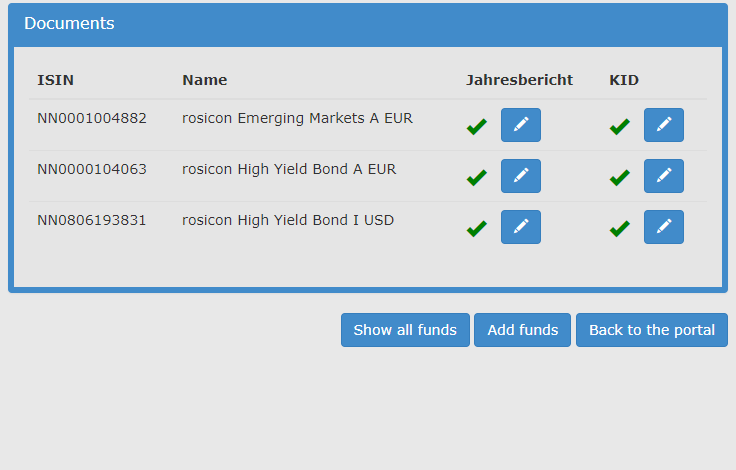The width and height of the screenshot is (736, 470).
Task: Edit Jahresbericht for High Yield Bond I USD
Action: point(521,227)
